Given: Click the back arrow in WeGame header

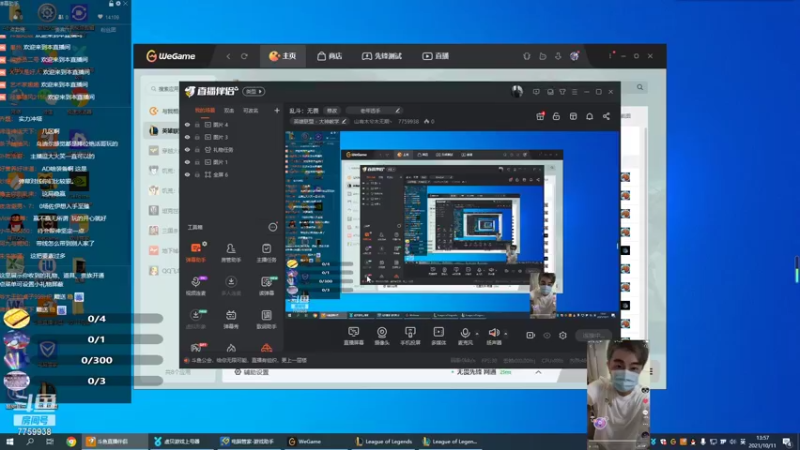Looking at the screenshot, I should (228, 56).
